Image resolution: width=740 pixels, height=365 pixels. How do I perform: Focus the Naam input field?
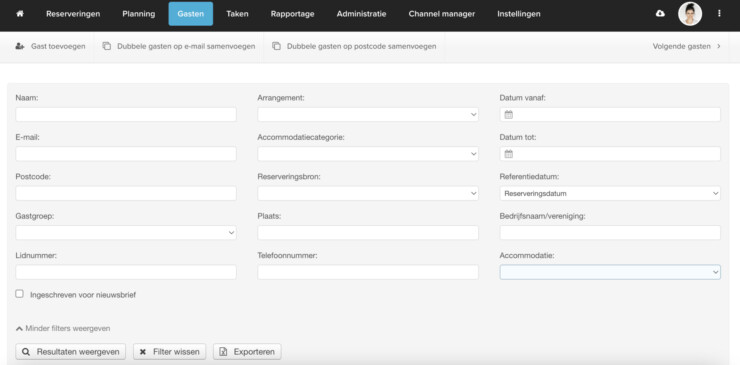click(126, 114)
